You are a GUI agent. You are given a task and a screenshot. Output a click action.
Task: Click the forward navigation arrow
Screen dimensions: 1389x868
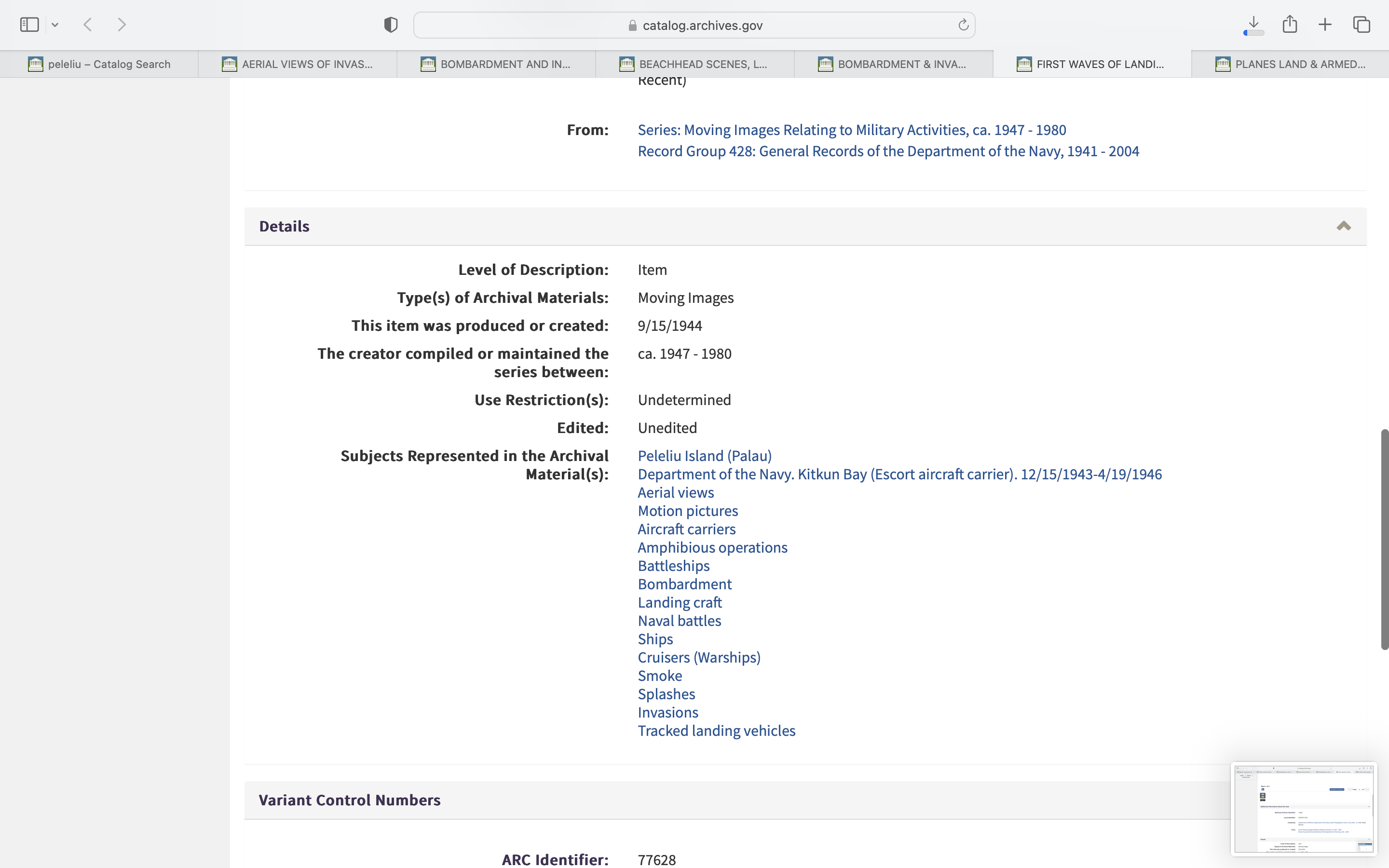point(122,25)
